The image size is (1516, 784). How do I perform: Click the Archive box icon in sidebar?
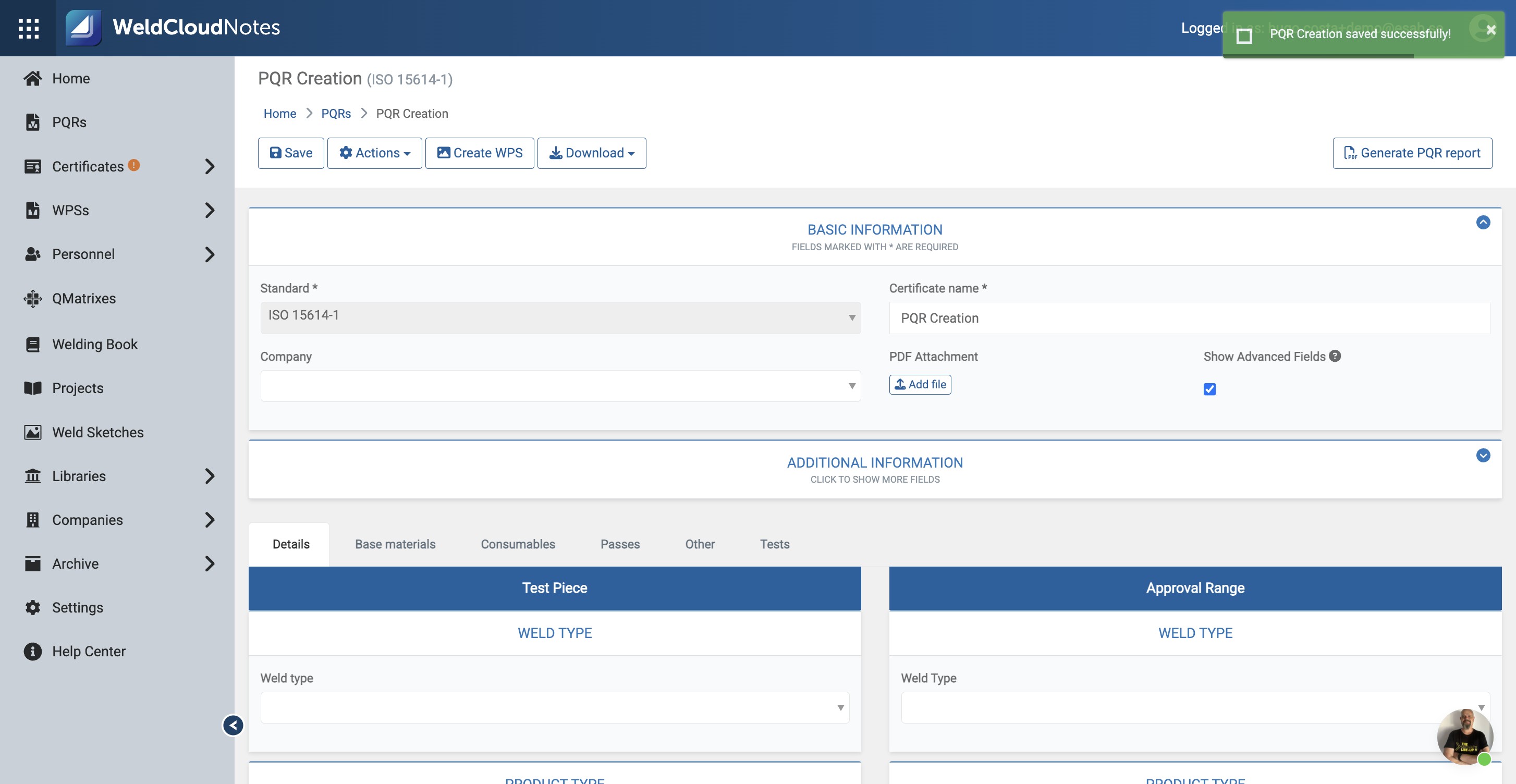32,563
